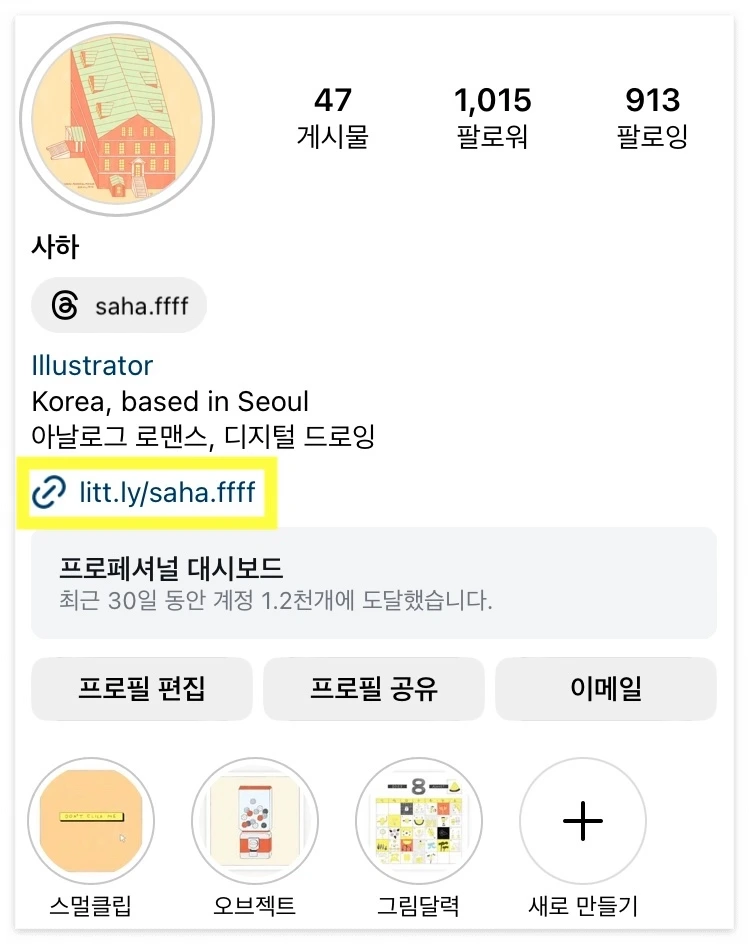This screenshot has height=944, width=749.
Task: Tap the chain link icon
Action: pyautogui.click(x=49, y=492)
